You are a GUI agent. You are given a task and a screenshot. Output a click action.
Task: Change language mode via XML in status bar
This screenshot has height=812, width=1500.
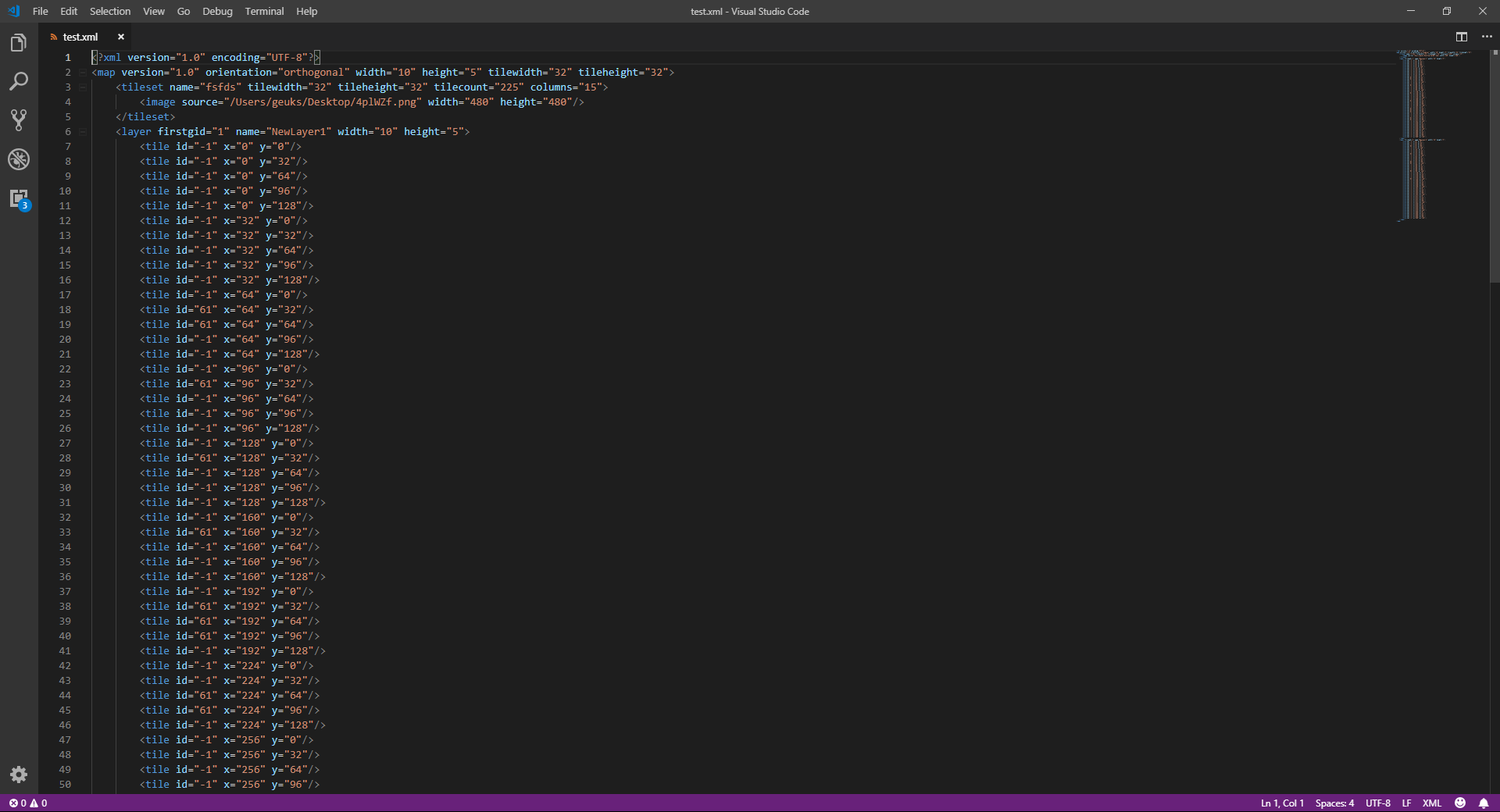point(1431,803)
